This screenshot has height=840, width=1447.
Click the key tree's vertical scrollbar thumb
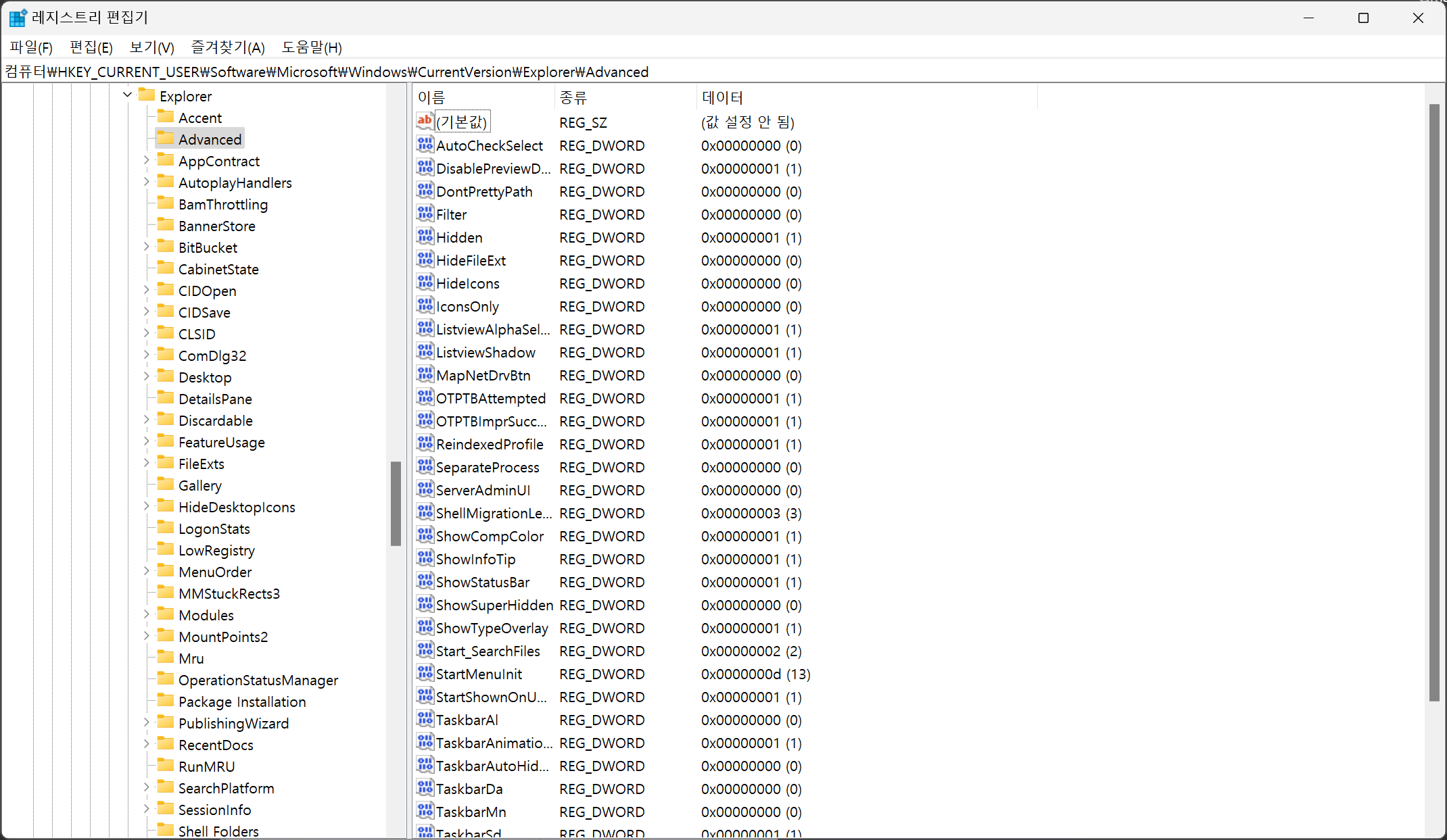[396, 503]
